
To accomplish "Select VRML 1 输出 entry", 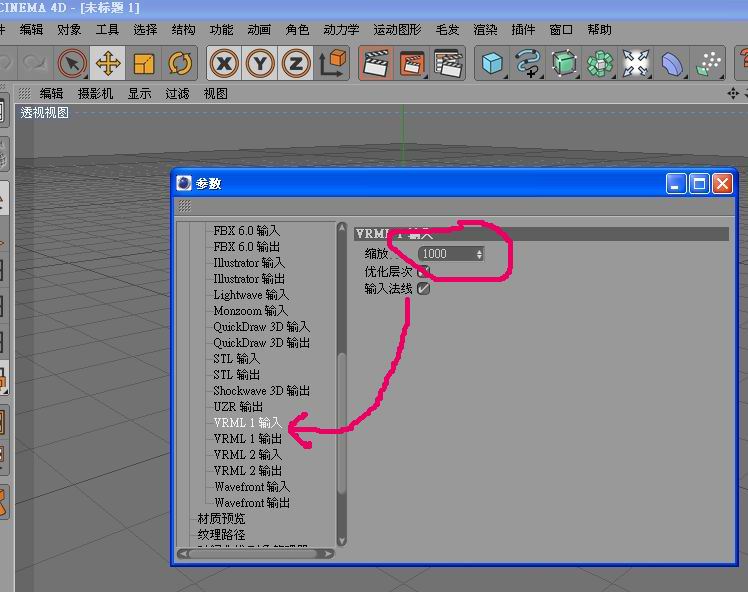I will click(x=248, y=439).
